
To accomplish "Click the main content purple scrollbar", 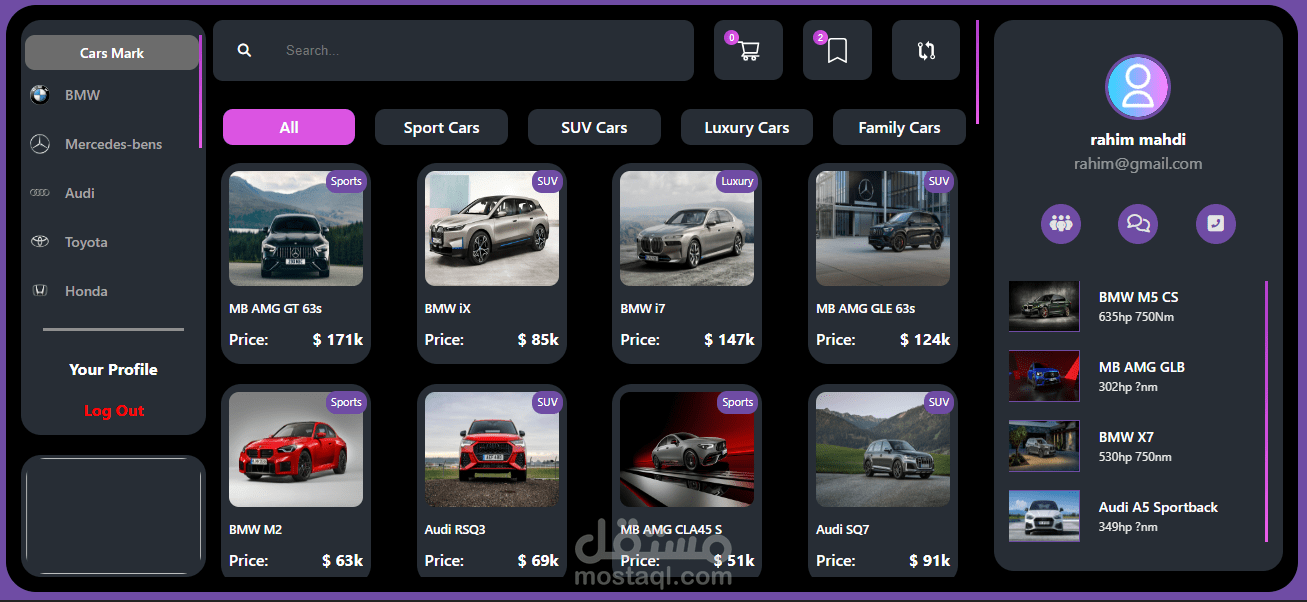I will [977, 72].
